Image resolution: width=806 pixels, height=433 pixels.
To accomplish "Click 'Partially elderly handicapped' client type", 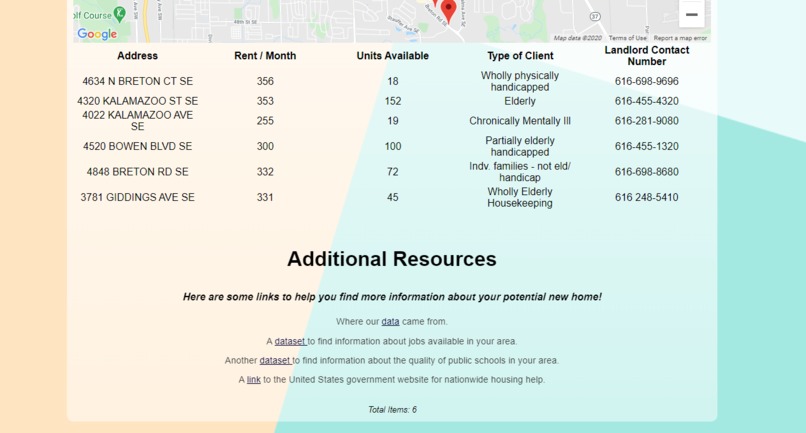I will pyautogui.click(x=520, y=146).
